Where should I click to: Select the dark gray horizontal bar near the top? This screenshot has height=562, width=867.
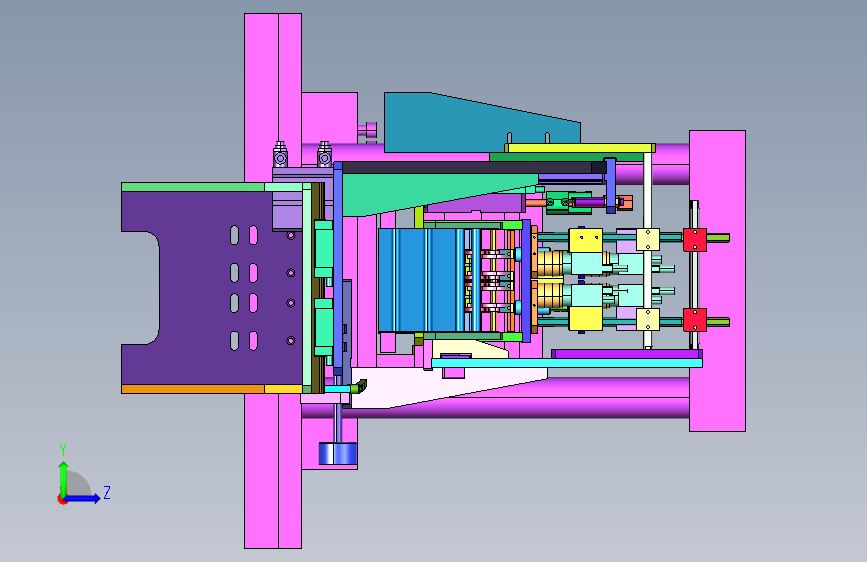(x=474, y=168)
